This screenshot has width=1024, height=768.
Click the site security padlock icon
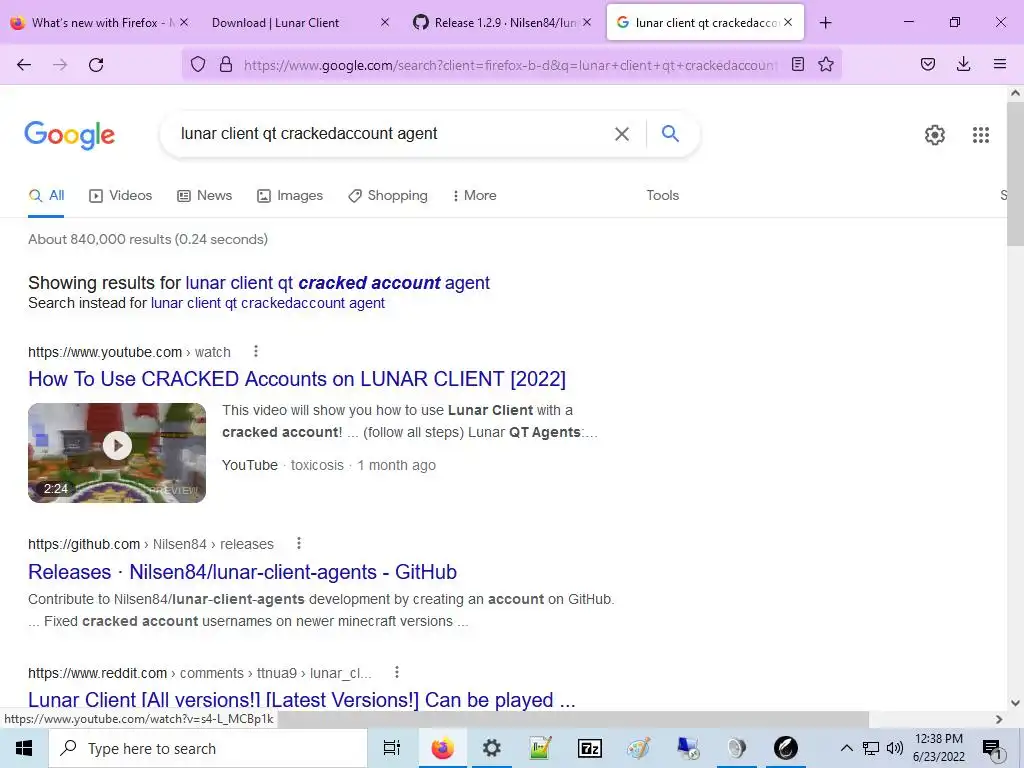click(226, 64)
